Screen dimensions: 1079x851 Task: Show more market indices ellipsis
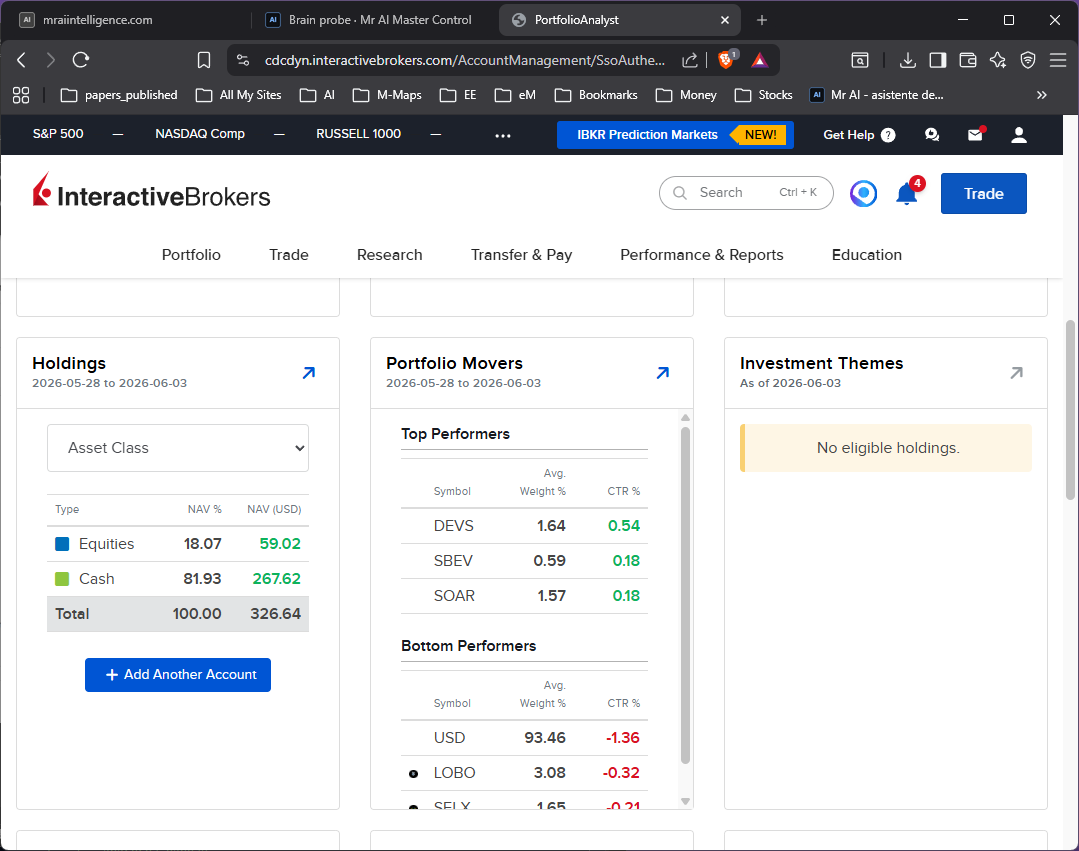[503, 136]
